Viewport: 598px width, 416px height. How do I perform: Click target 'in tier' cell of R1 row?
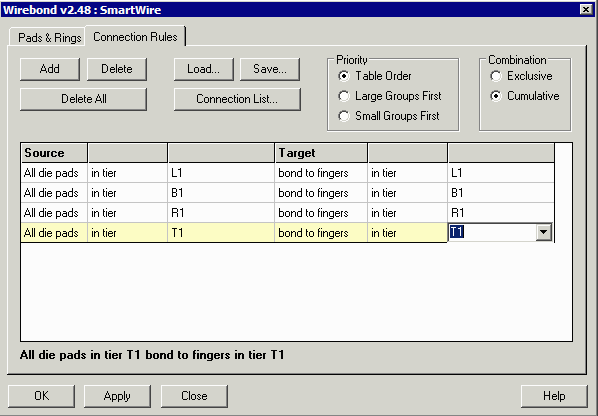click(407, 212)
